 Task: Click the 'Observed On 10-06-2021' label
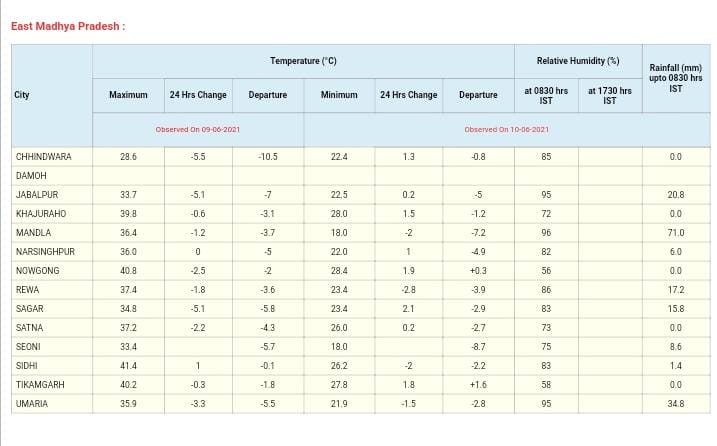point(506,130)
